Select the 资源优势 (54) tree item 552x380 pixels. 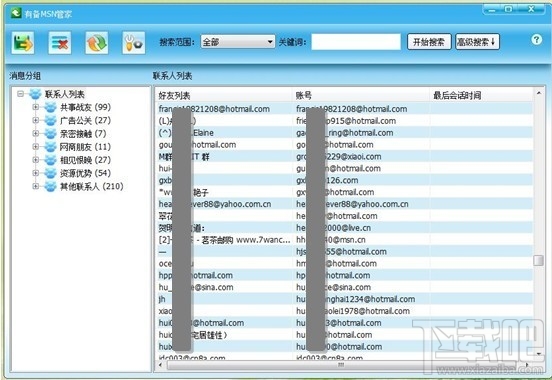85,173
